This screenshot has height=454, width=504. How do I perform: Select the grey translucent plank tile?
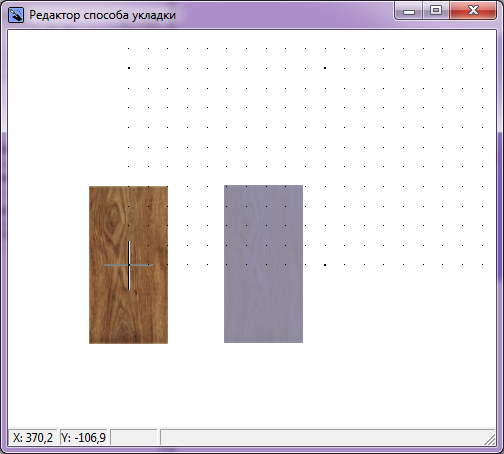(263, 264)
